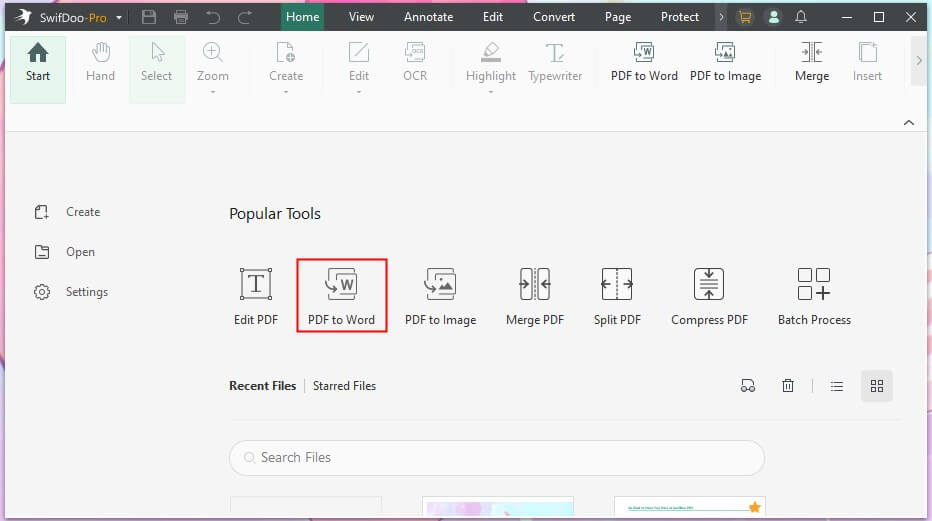
Task: Open the colorful middle file thumbnail
Action: pyautogui.click(x=498, y=507)
